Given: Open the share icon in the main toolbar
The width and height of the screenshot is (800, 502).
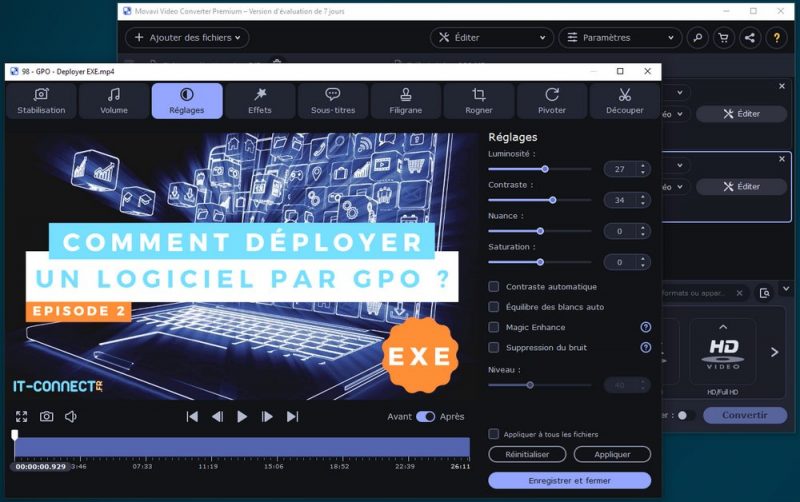Looking at the screenshot, I should 749,38.
